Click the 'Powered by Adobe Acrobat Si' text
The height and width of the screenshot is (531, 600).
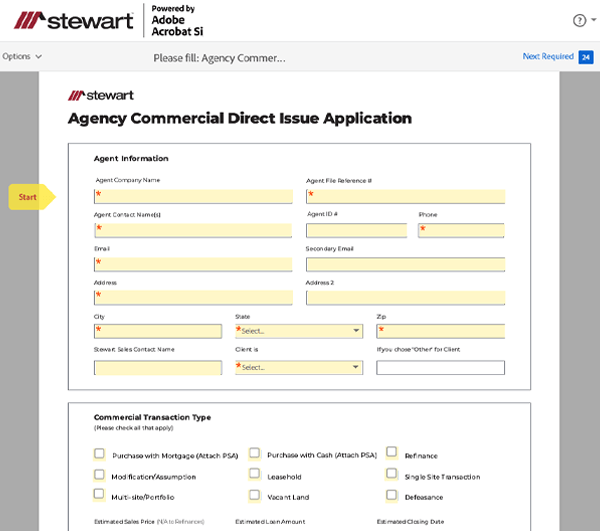coord(177,20)
